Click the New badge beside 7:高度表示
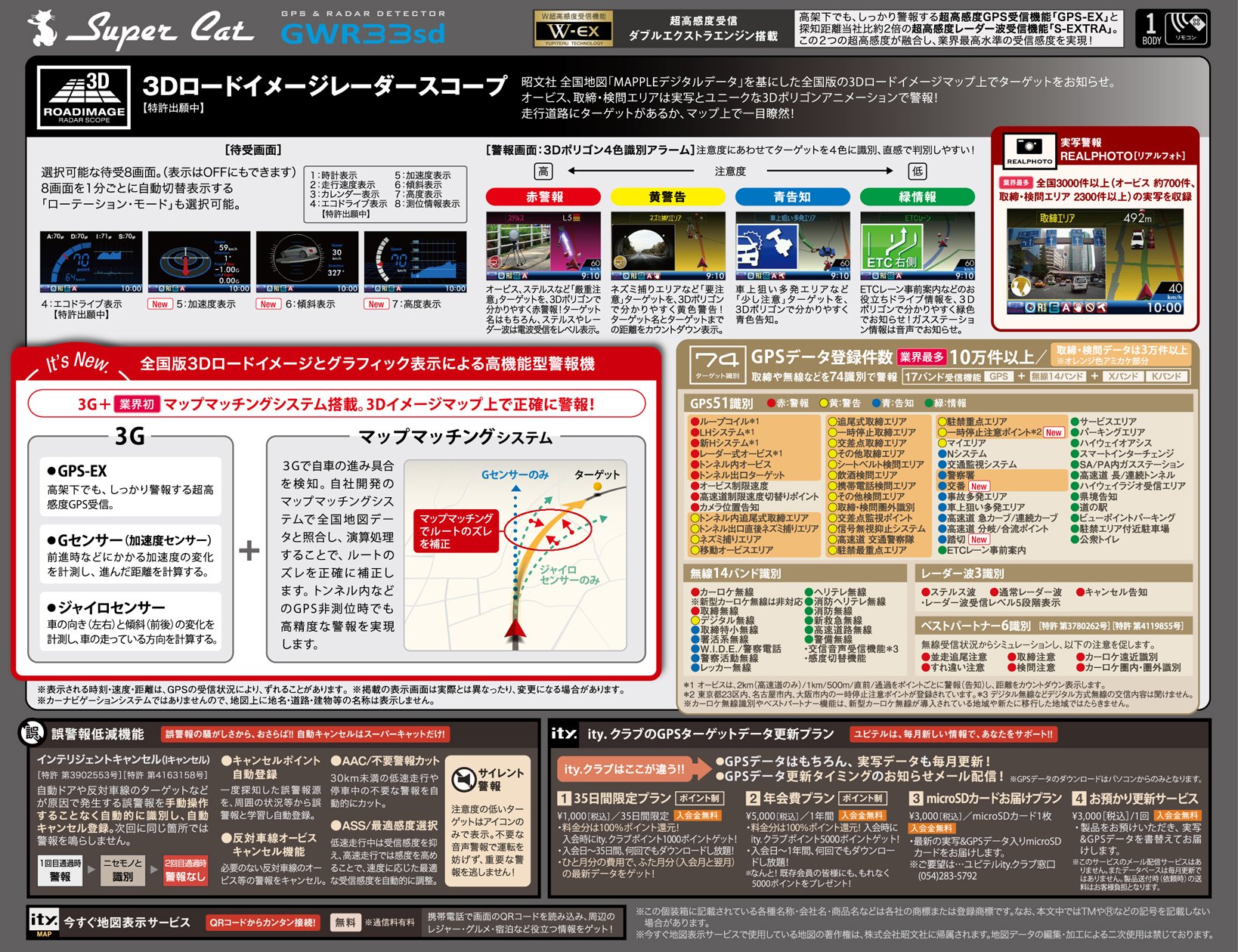Screen dimensions: 1238x952 [376, 304]
